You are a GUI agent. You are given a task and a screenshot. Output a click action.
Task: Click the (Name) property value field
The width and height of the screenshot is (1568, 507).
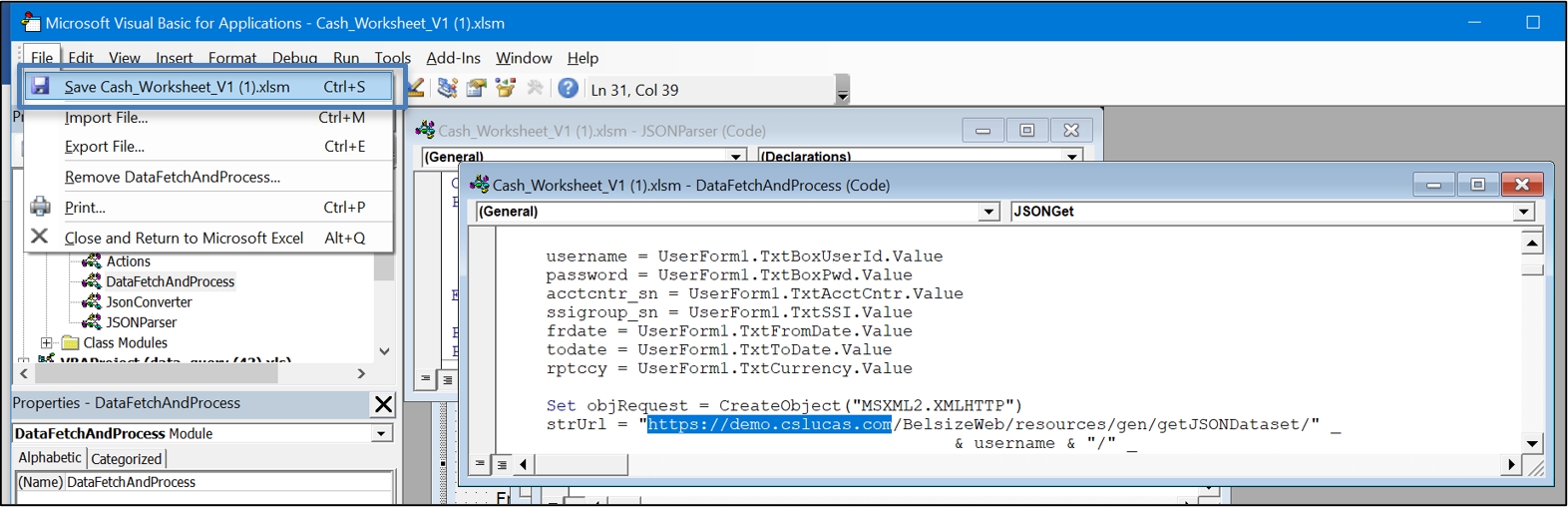[x=228, y=482]
